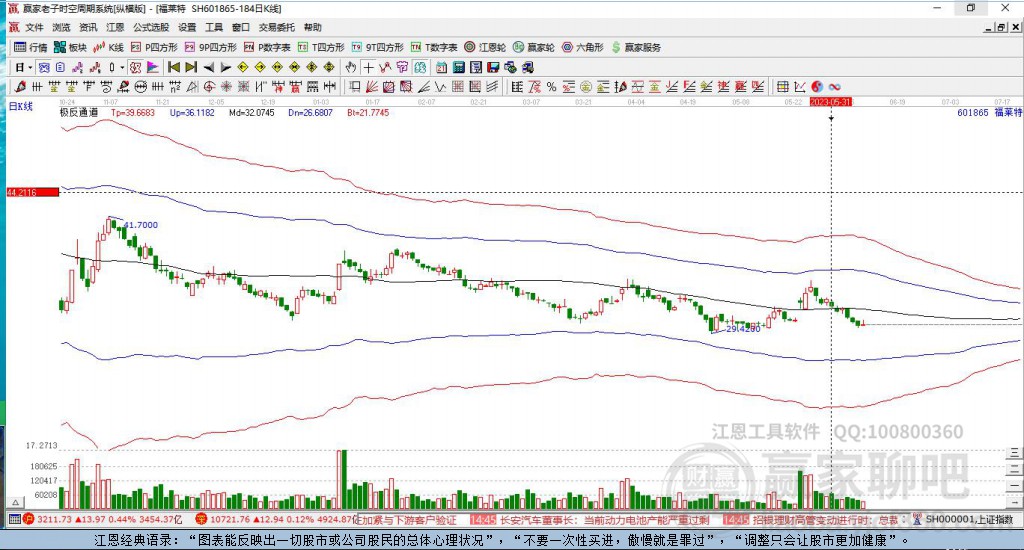This screenshot has height=550, width=1024.
Task: Open the 浏览 menu
Action: coord(61,27)
